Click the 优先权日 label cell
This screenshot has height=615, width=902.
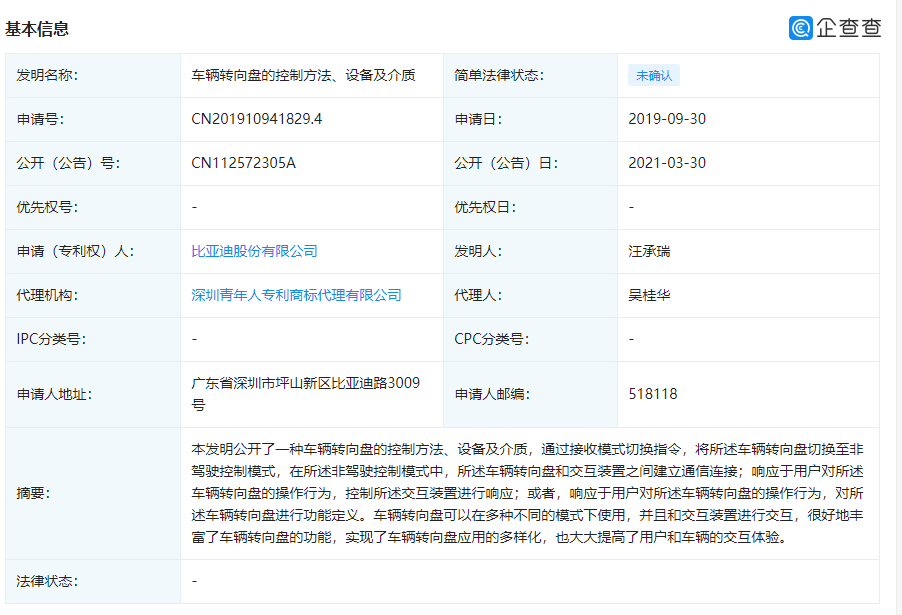[530, 207]
